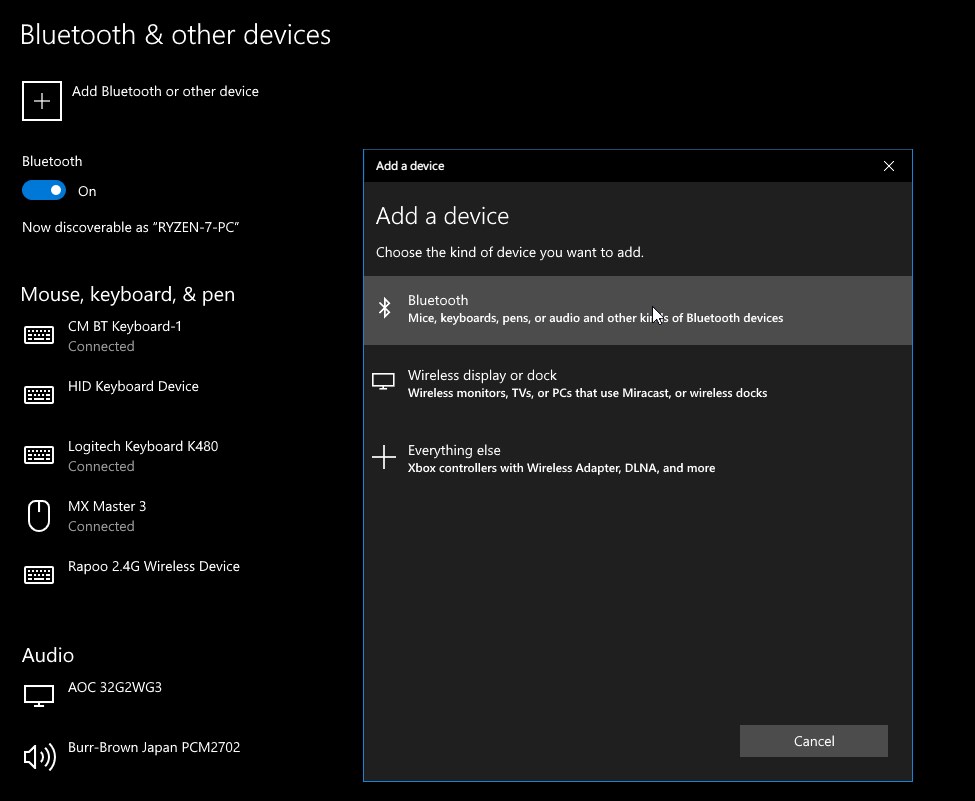Select Burr-Brown Japan PCM2702 audio device

click(154, 748)
